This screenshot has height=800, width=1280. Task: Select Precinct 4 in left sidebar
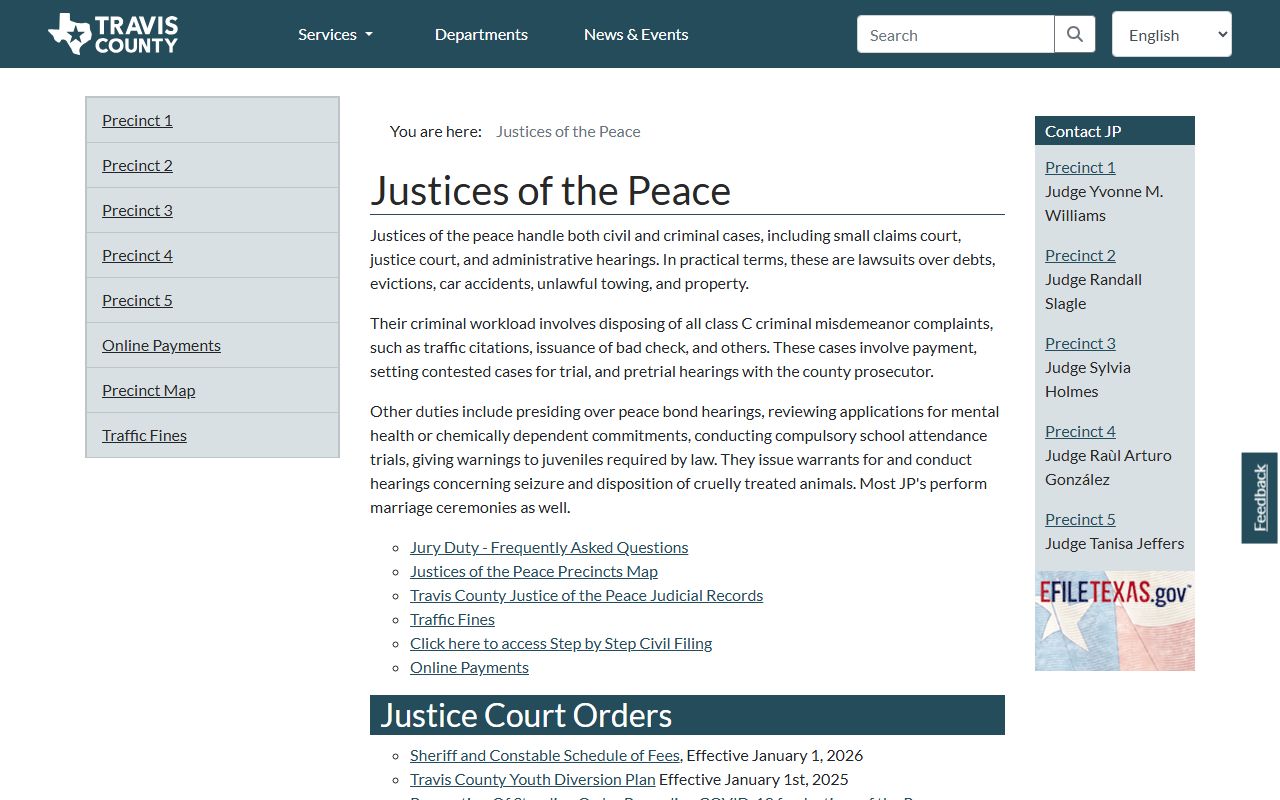(137, 255)
